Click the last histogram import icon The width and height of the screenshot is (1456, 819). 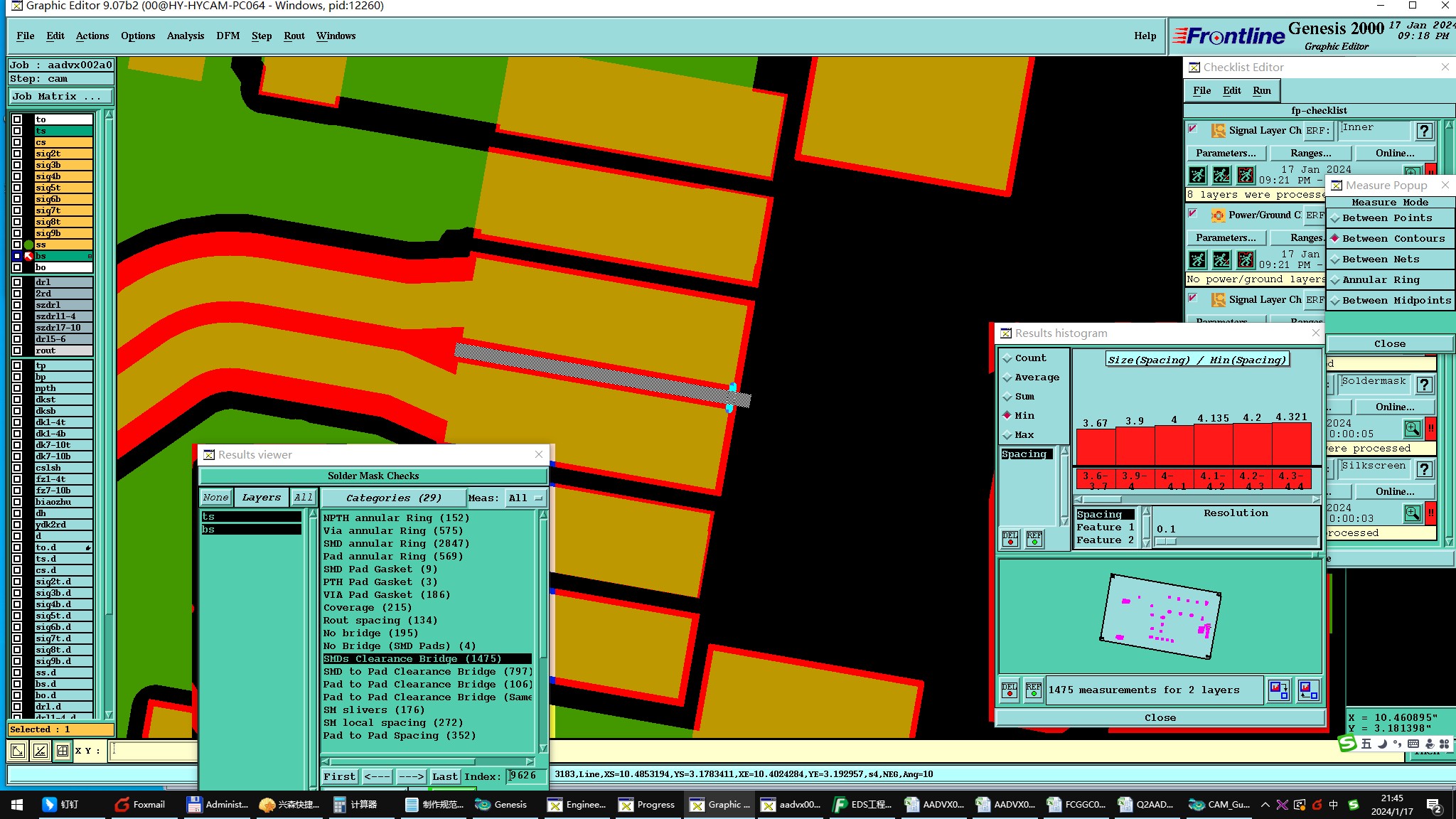coord(1308,690)
